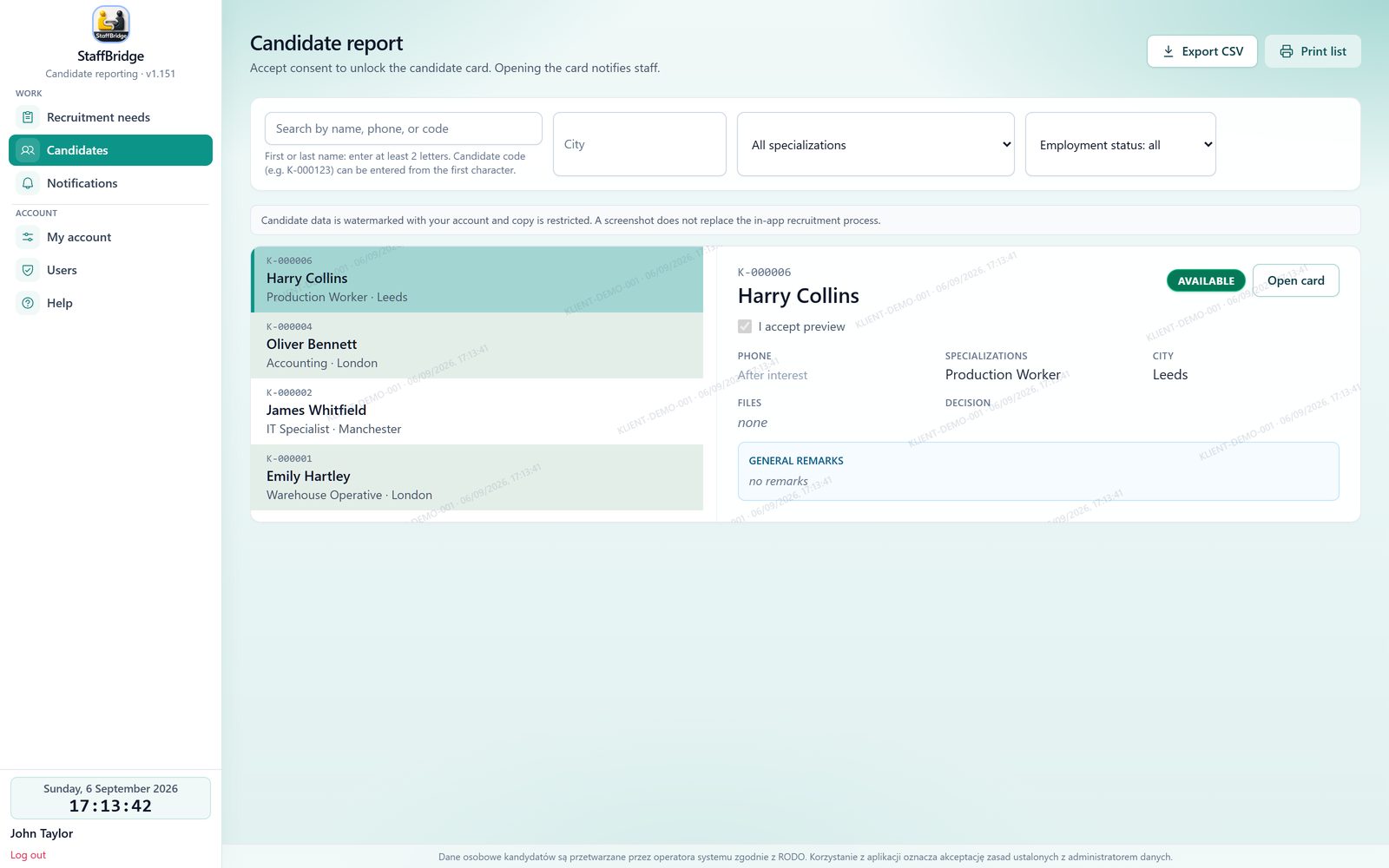The image size is (1389, 868).
Task: Select the Harry Collins candidate row
Action: coord(477,279)
